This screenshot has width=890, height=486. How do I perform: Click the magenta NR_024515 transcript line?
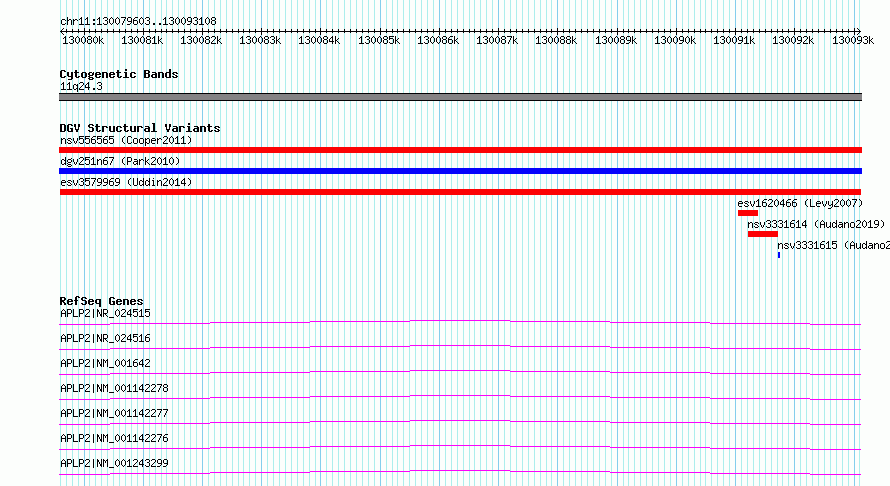(460, 322)
